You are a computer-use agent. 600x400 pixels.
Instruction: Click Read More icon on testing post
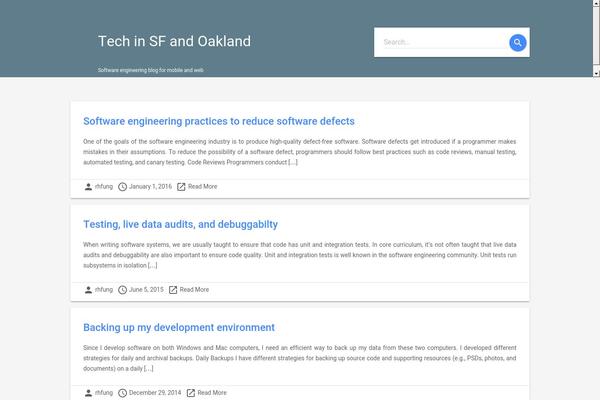point(174,289)
